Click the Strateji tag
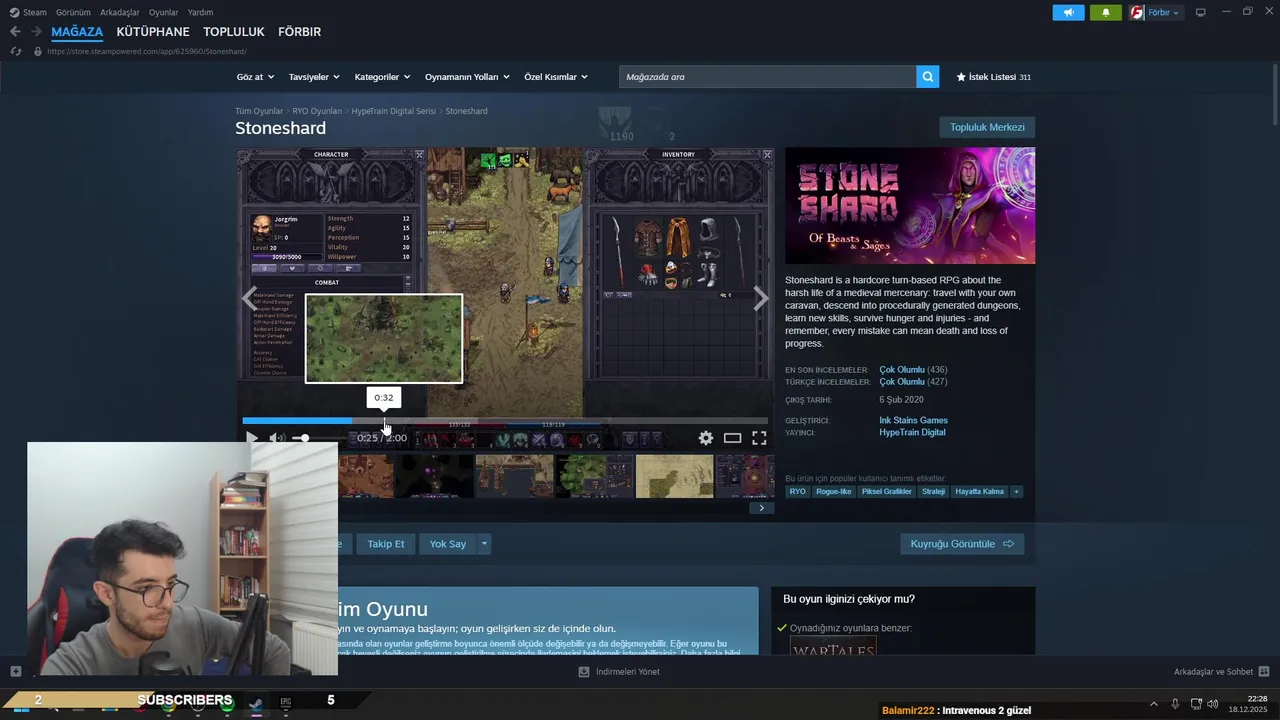This screenshot has width=1280, height=720. tap(933, 491)
